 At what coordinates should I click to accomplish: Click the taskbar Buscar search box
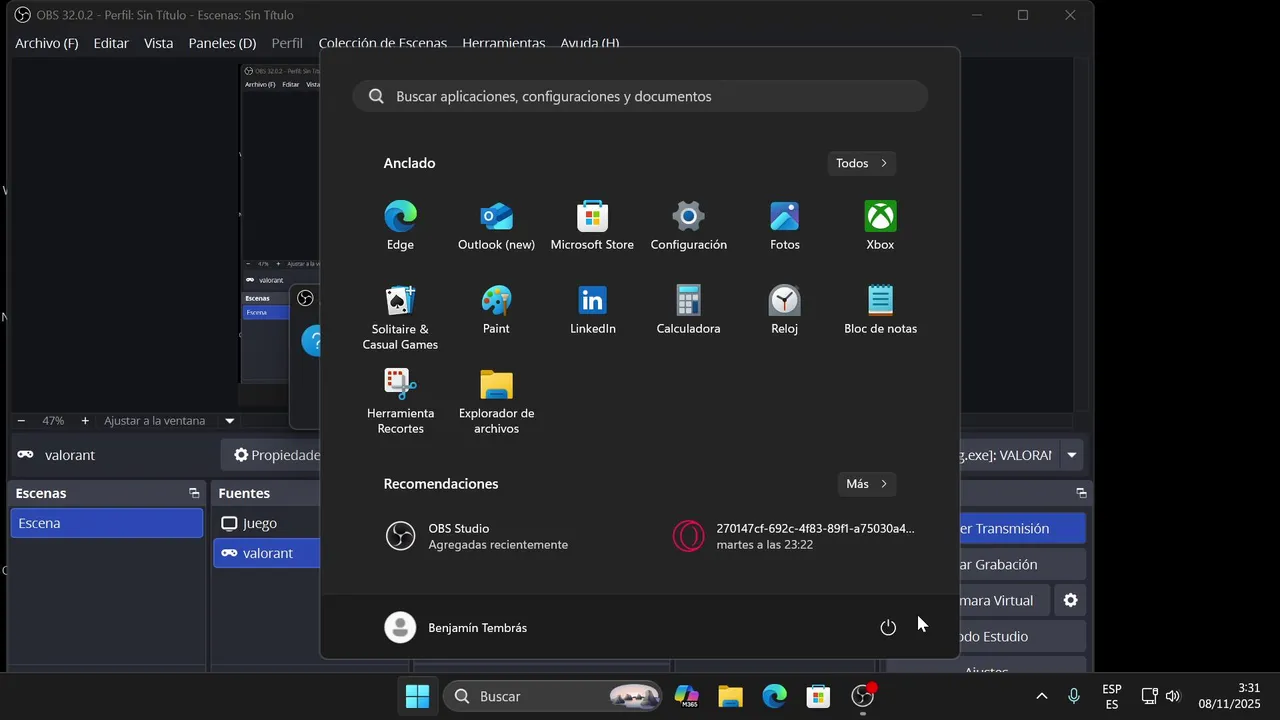coord(554,696)
